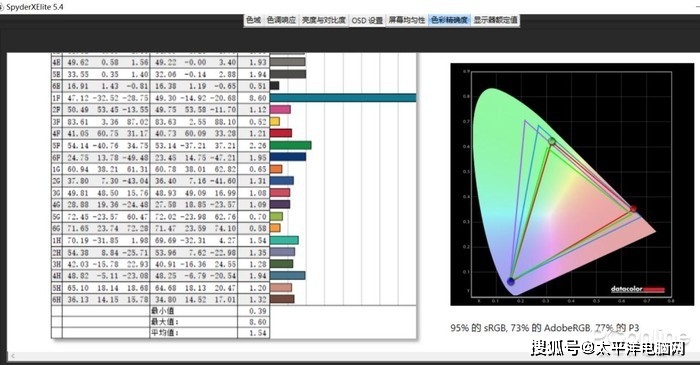Click the orange 1G color bar
The height and width of the screenshot is (365, 700).
pos(276,169)
